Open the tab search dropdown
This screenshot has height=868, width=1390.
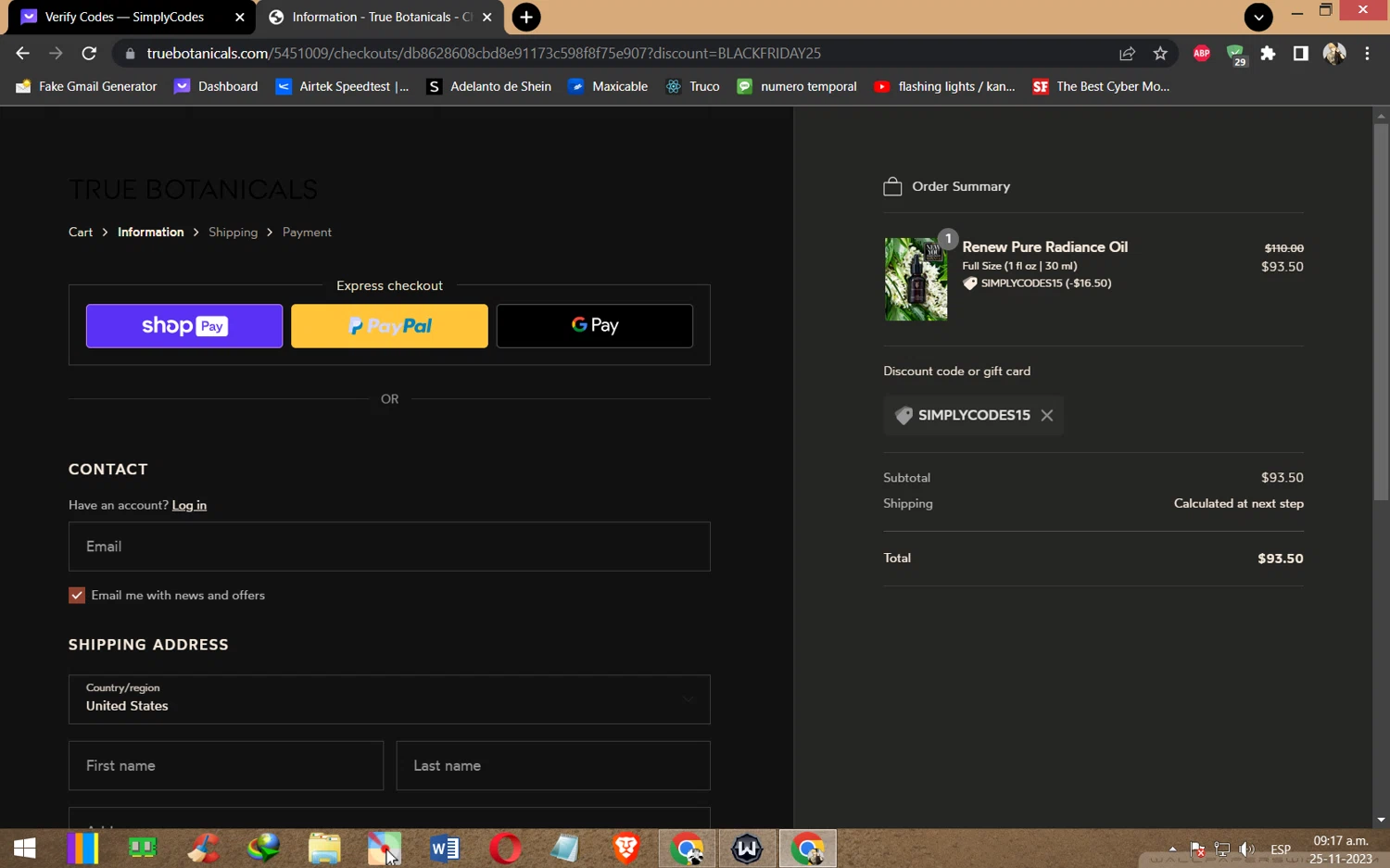1258,17
